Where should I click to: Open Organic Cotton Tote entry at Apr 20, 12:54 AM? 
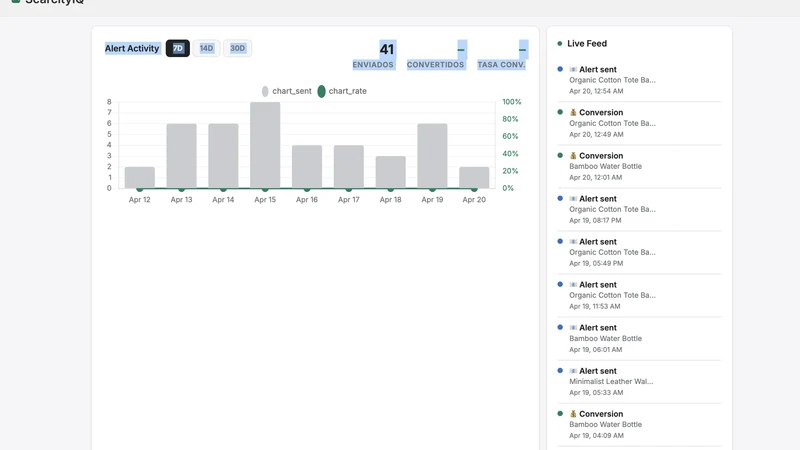coord(639,80)
